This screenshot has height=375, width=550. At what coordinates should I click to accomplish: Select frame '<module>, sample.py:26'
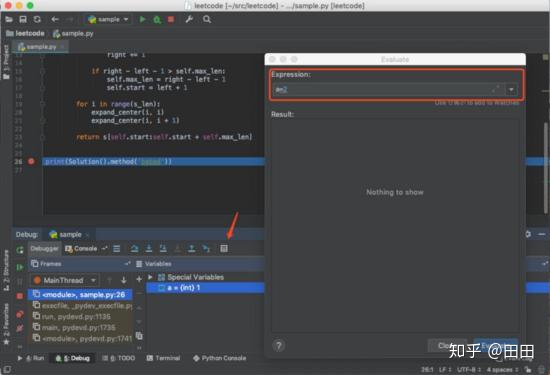coord(80,295)
